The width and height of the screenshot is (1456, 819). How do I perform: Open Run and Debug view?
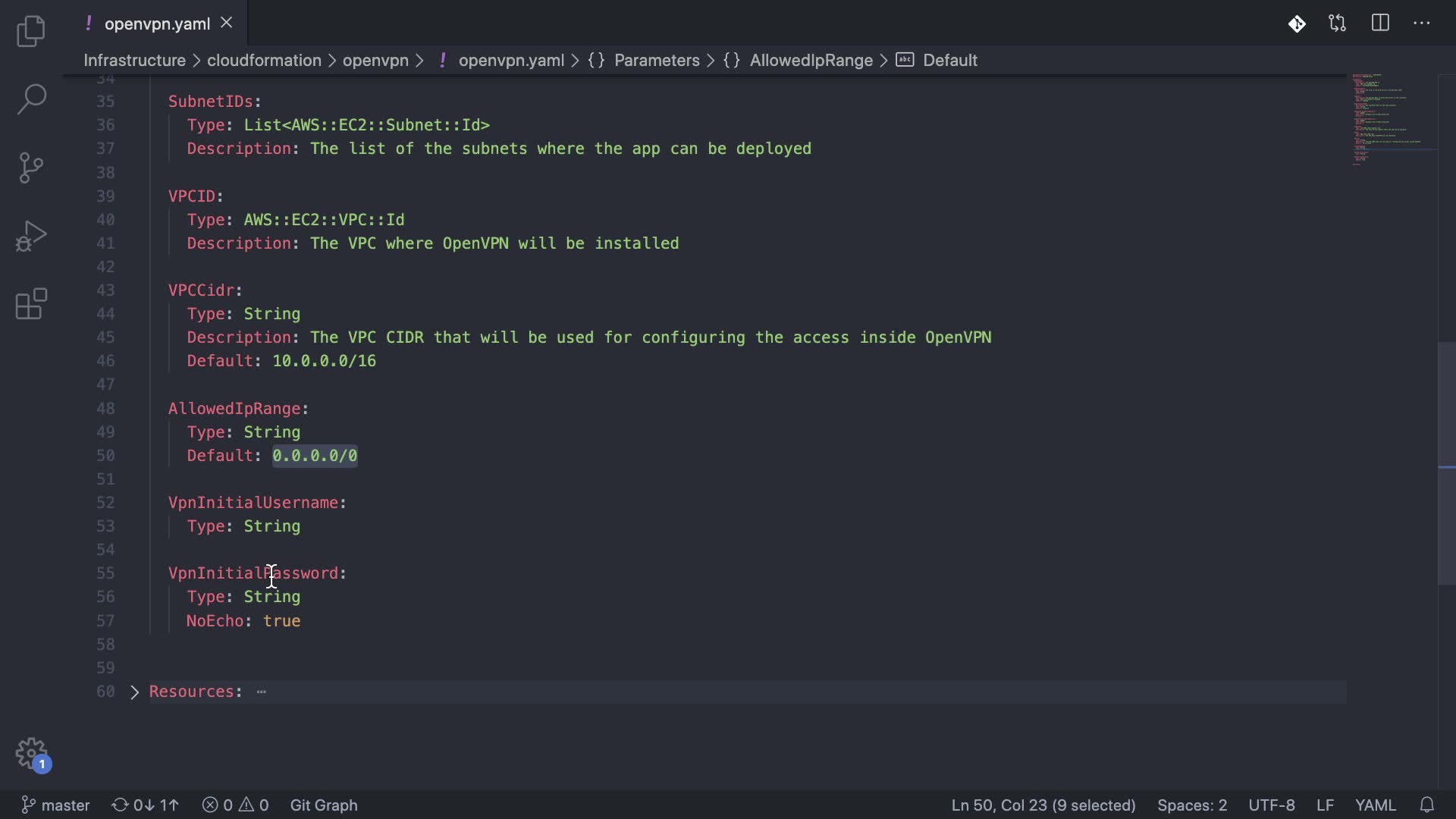(31, 236)
